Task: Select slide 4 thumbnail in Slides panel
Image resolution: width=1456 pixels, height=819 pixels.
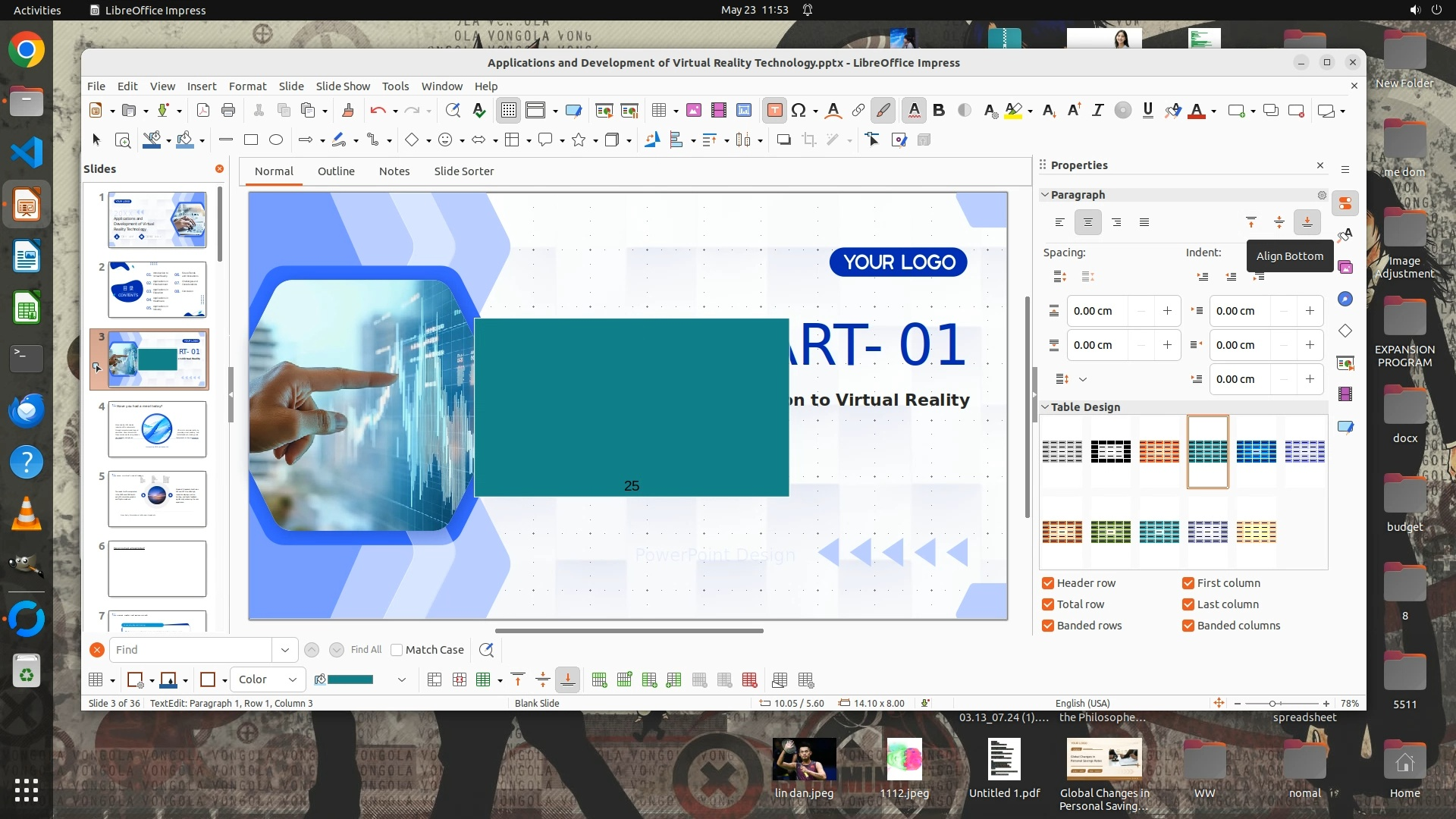Action: pos(157,429)
